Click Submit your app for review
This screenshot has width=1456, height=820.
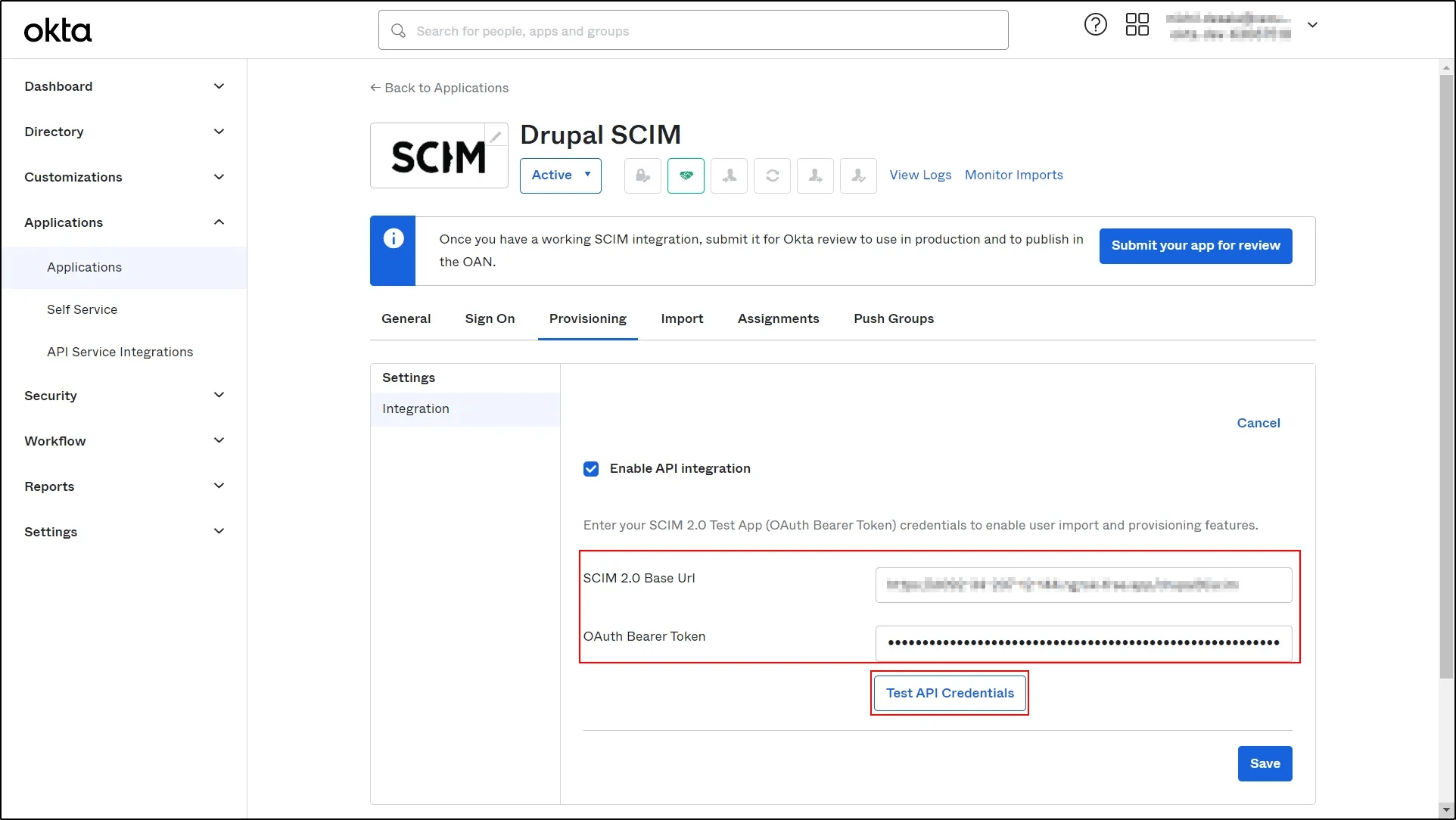1196,246
